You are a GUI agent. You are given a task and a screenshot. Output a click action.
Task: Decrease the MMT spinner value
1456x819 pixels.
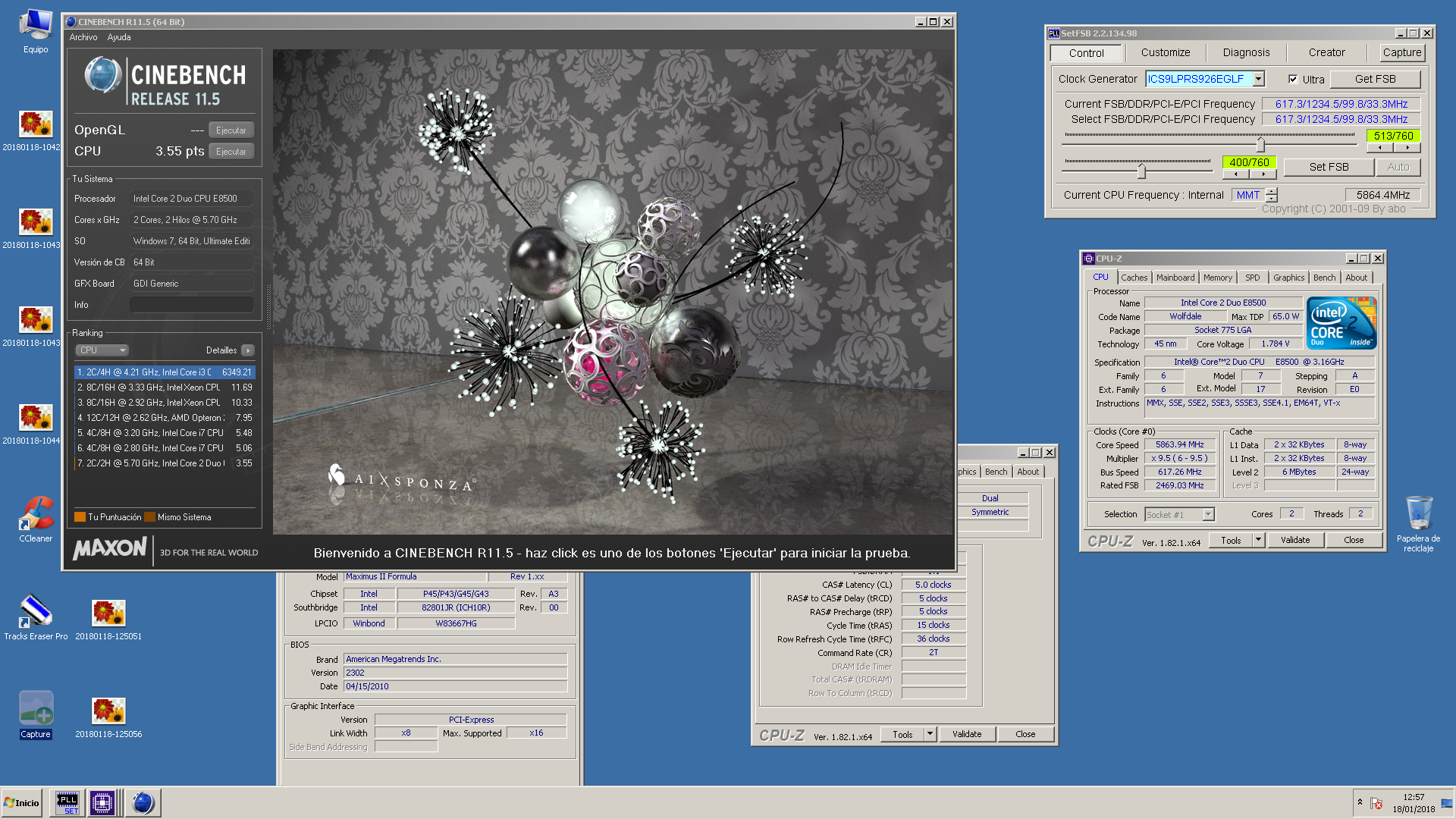pyautogui.click(x=1272, y=199)
